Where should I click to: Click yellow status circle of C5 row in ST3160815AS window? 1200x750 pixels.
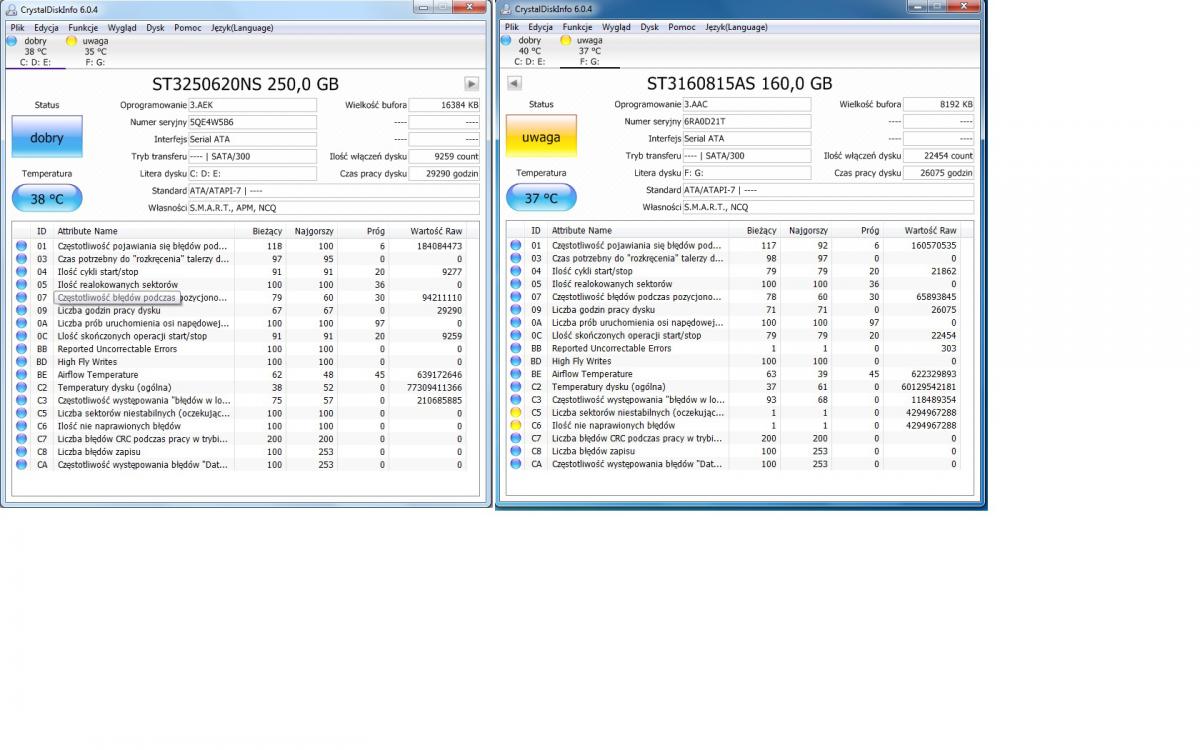click(x=516, y=412)
